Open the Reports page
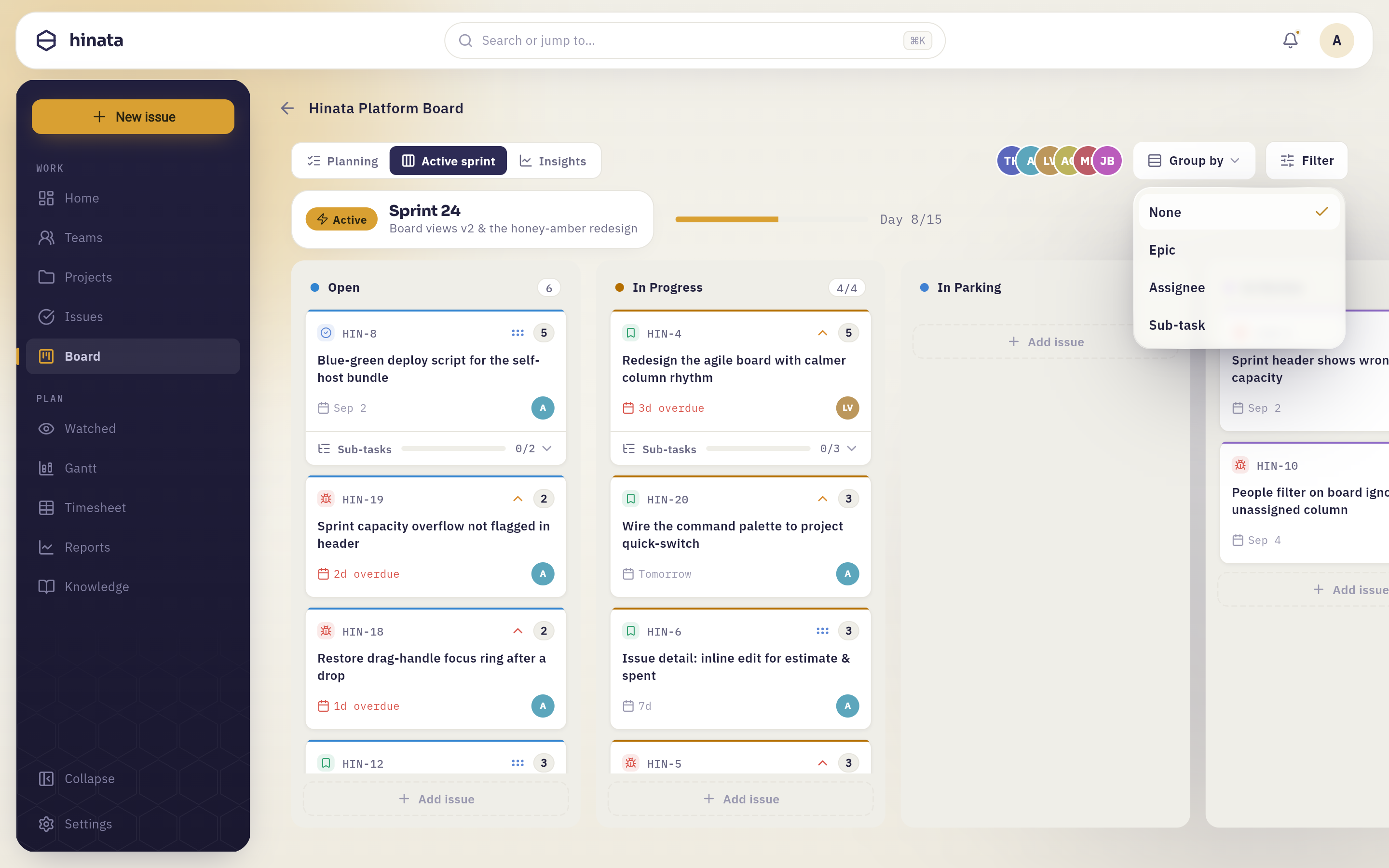 pos(133,548)
